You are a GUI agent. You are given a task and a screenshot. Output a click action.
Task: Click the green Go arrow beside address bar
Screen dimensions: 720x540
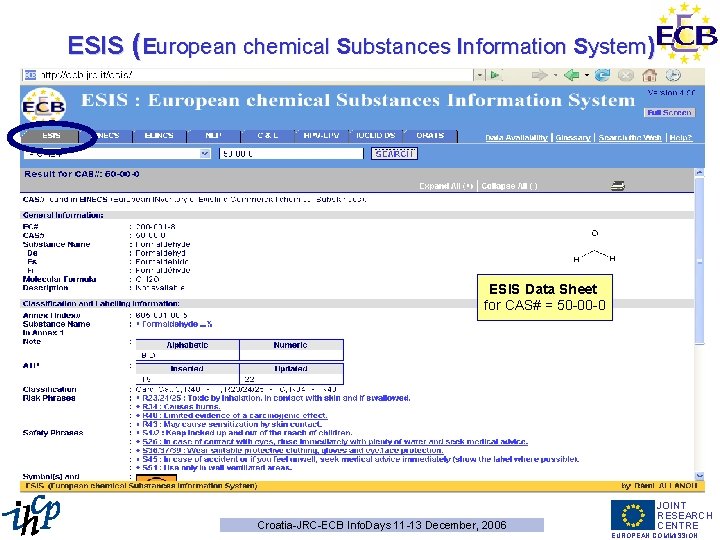495,75
